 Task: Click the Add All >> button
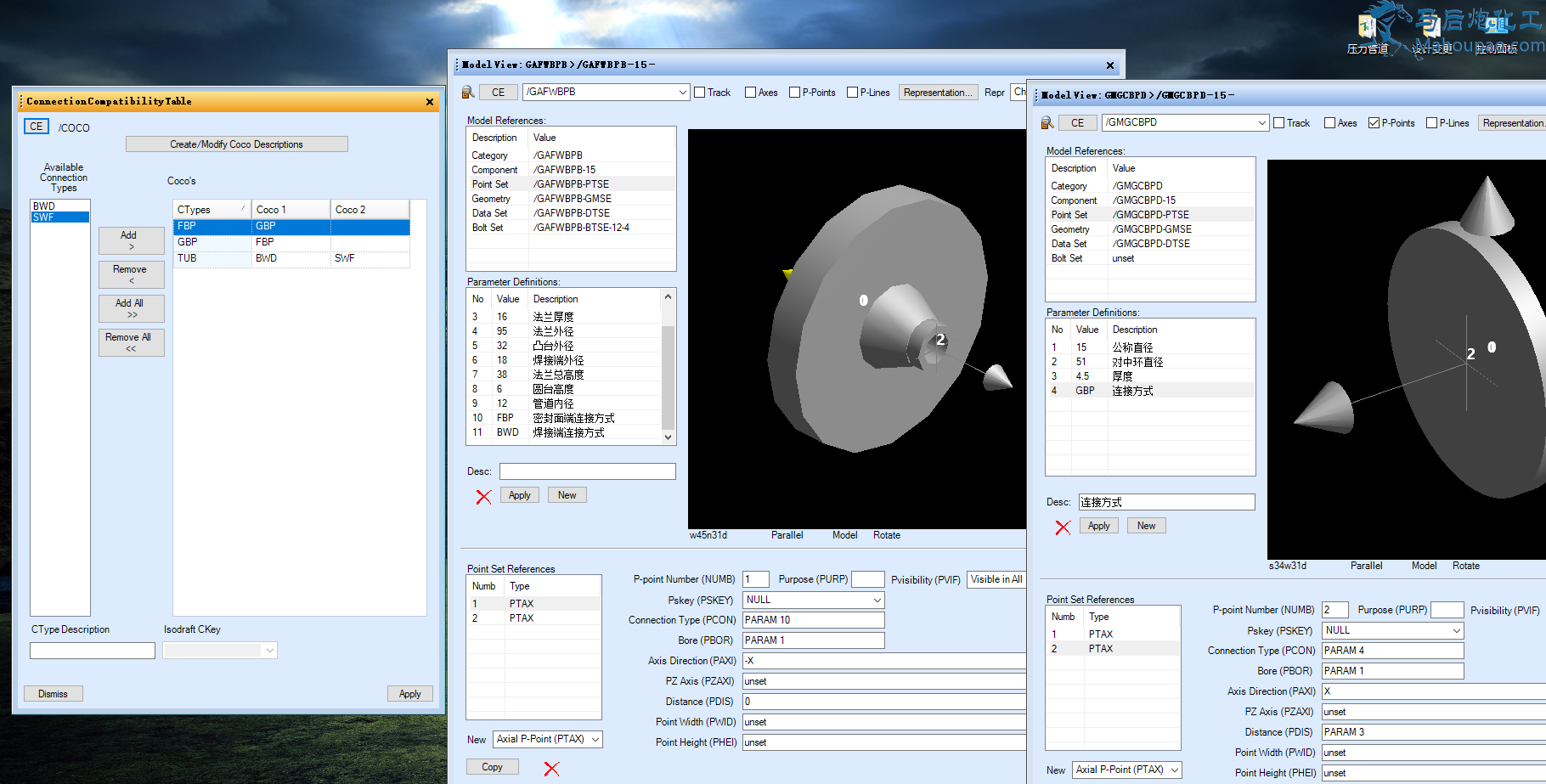click(x=132, y=308)
